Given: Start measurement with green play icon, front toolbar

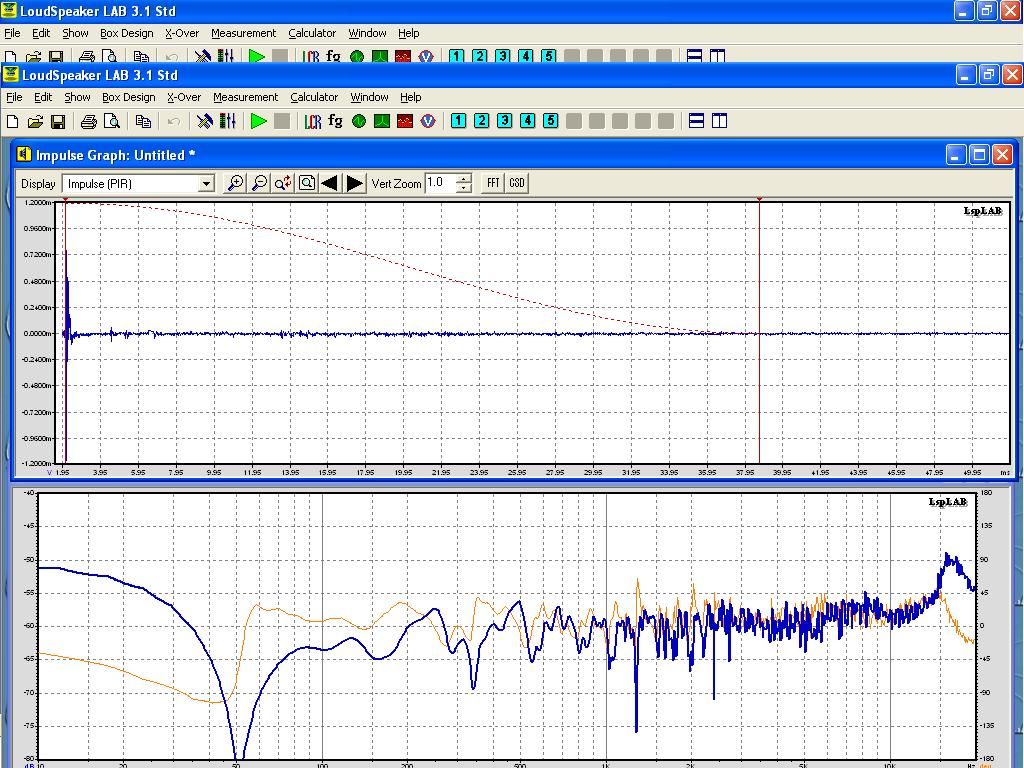Looking at the screenshot, I should [259, 121].
